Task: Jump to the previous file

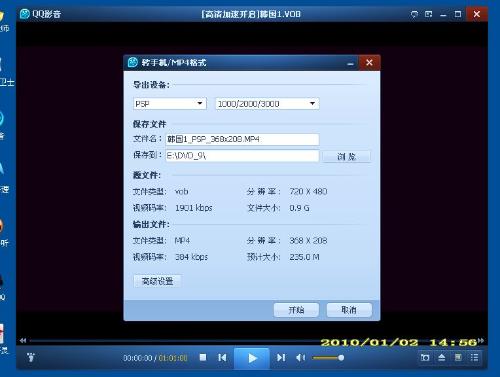Action: coord(222,358)
